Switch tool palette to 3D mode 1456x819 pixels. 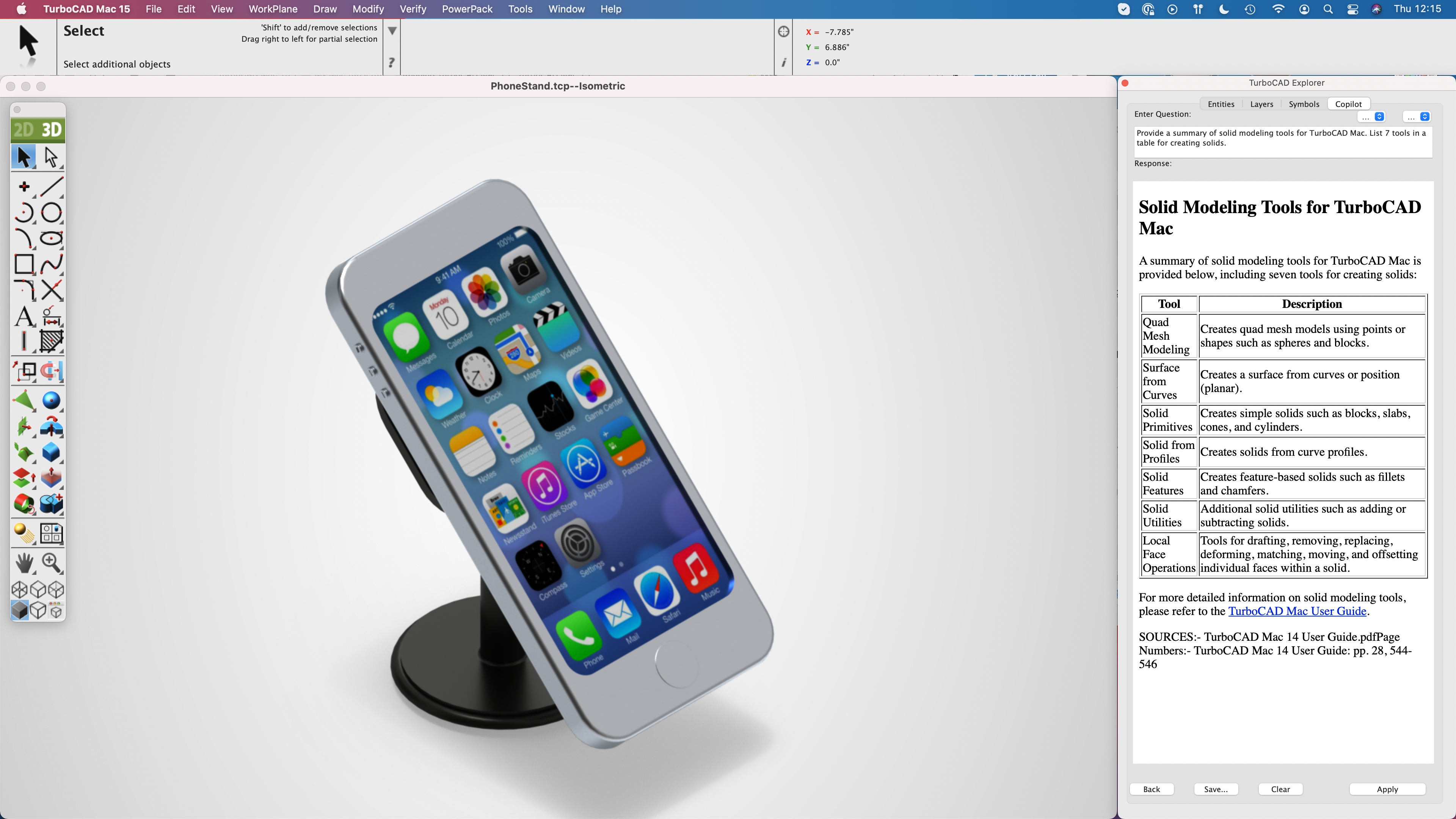pyautogui.click(x=52, y=130)
